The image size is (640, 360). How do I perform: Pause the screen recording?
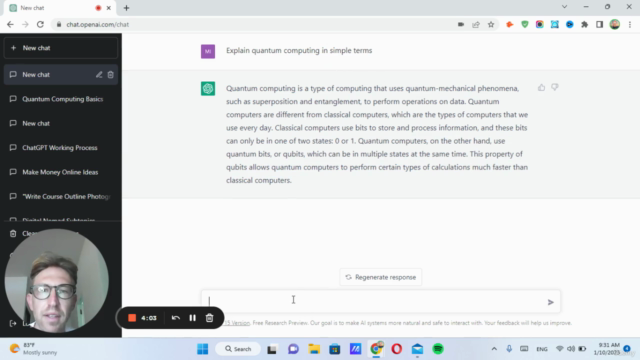pos(192,318)
